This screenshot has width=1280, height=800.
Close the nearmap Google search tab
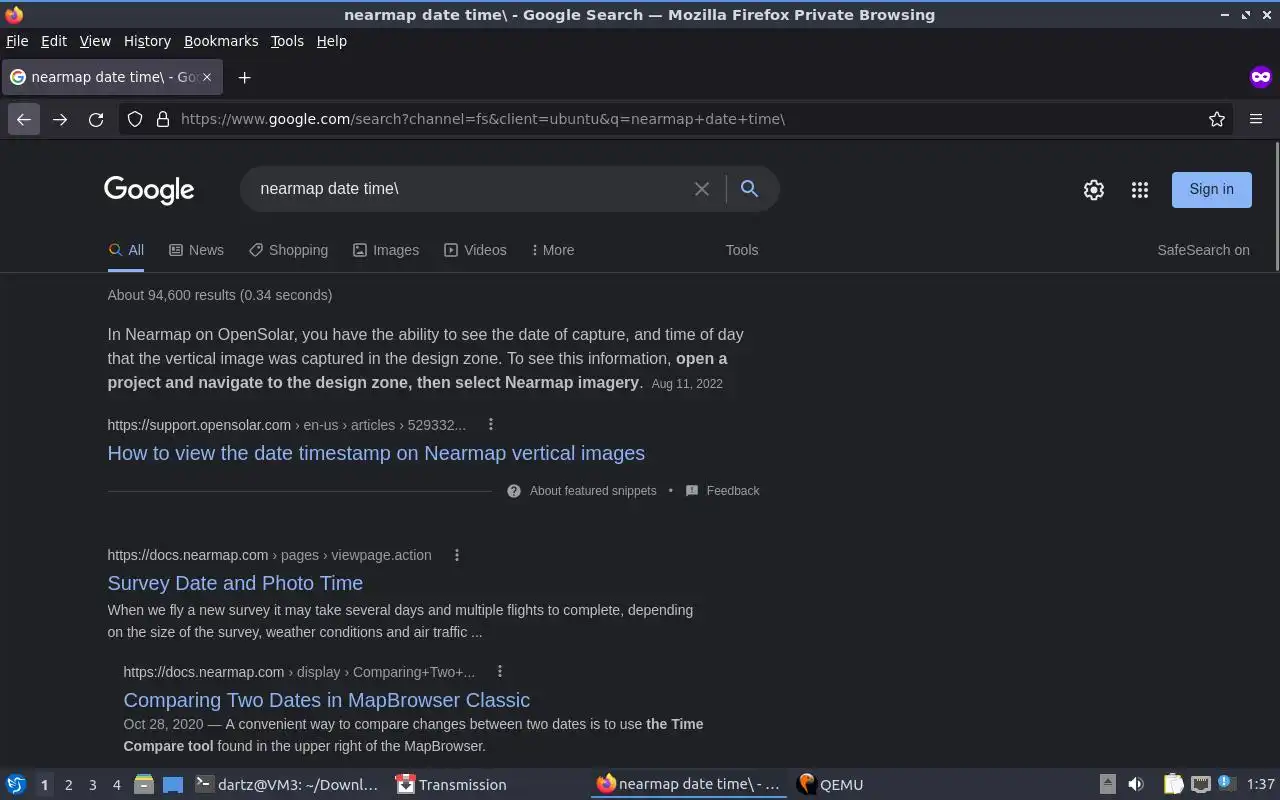(x=207, y=77)
